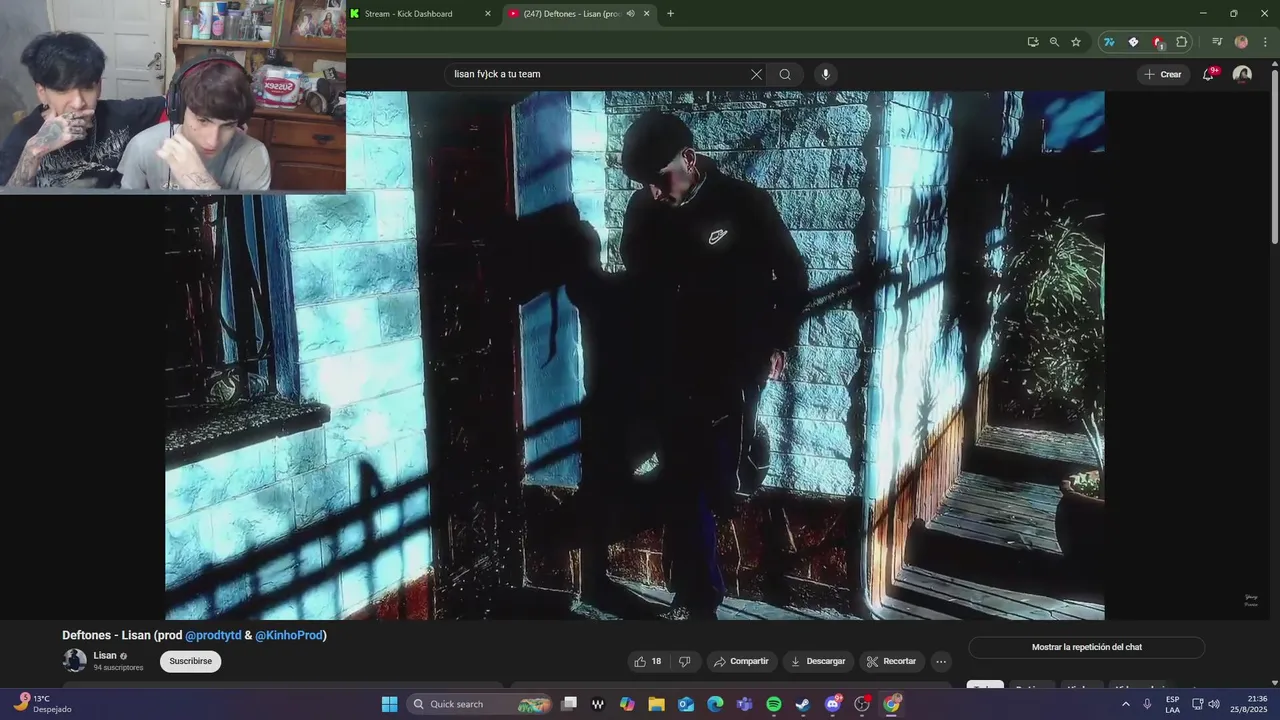The height and width of the screenshot is (720, 1280).
Task: Mute the Deftones tab audio icon
Action: (x=630, y=14)
